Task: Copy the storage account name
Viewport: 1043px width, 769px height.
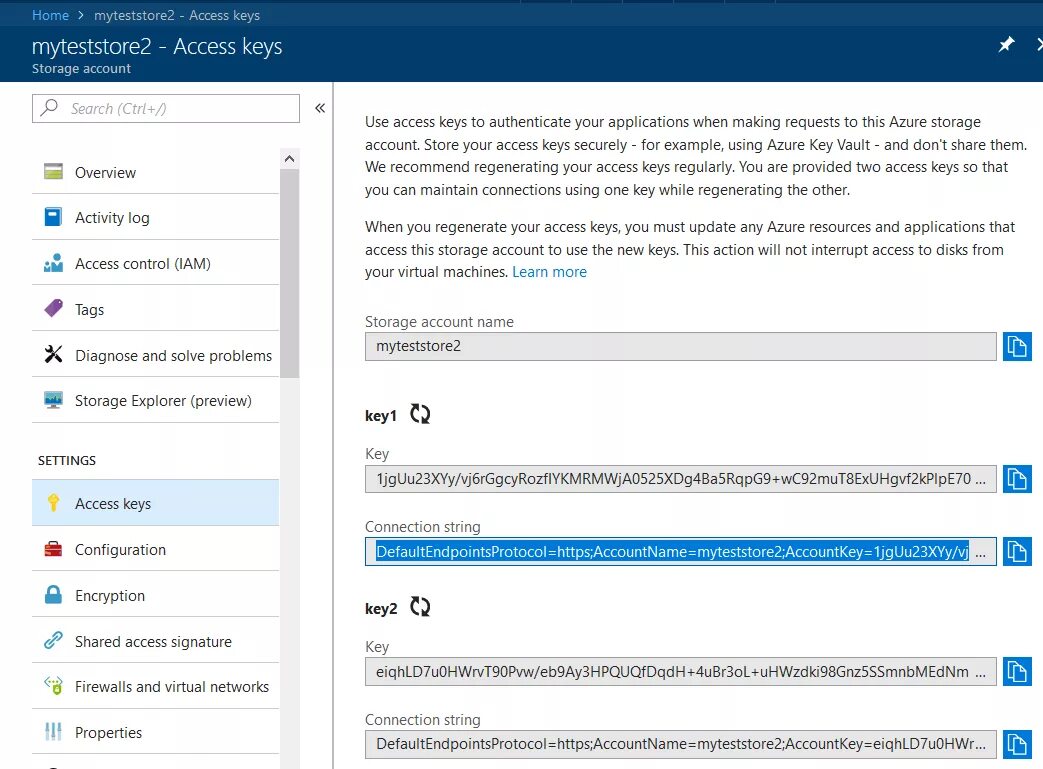Action: click(1016, 347)
